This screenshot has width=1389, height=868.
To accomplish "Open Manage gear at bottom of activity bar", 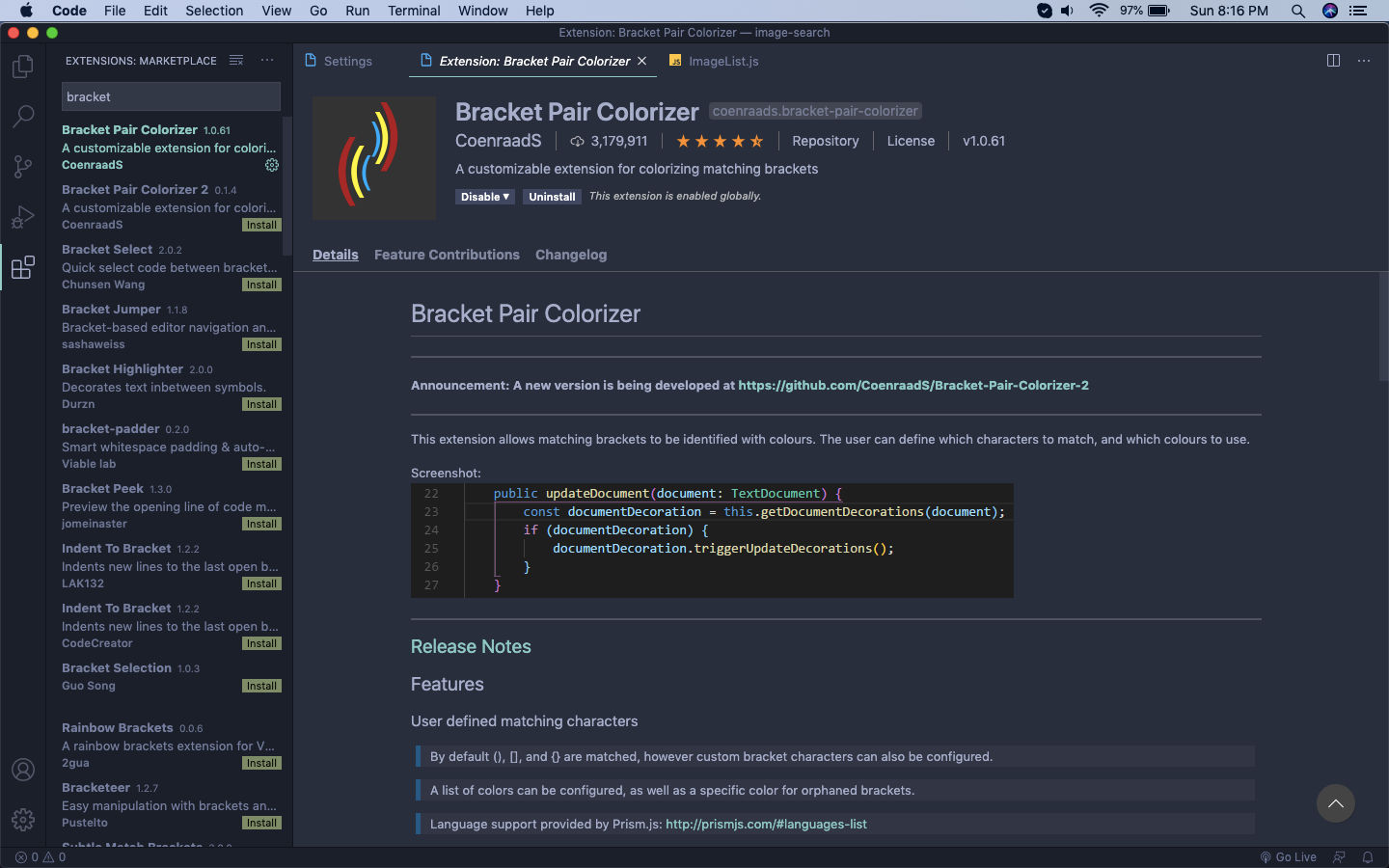I will pos(23,820).
